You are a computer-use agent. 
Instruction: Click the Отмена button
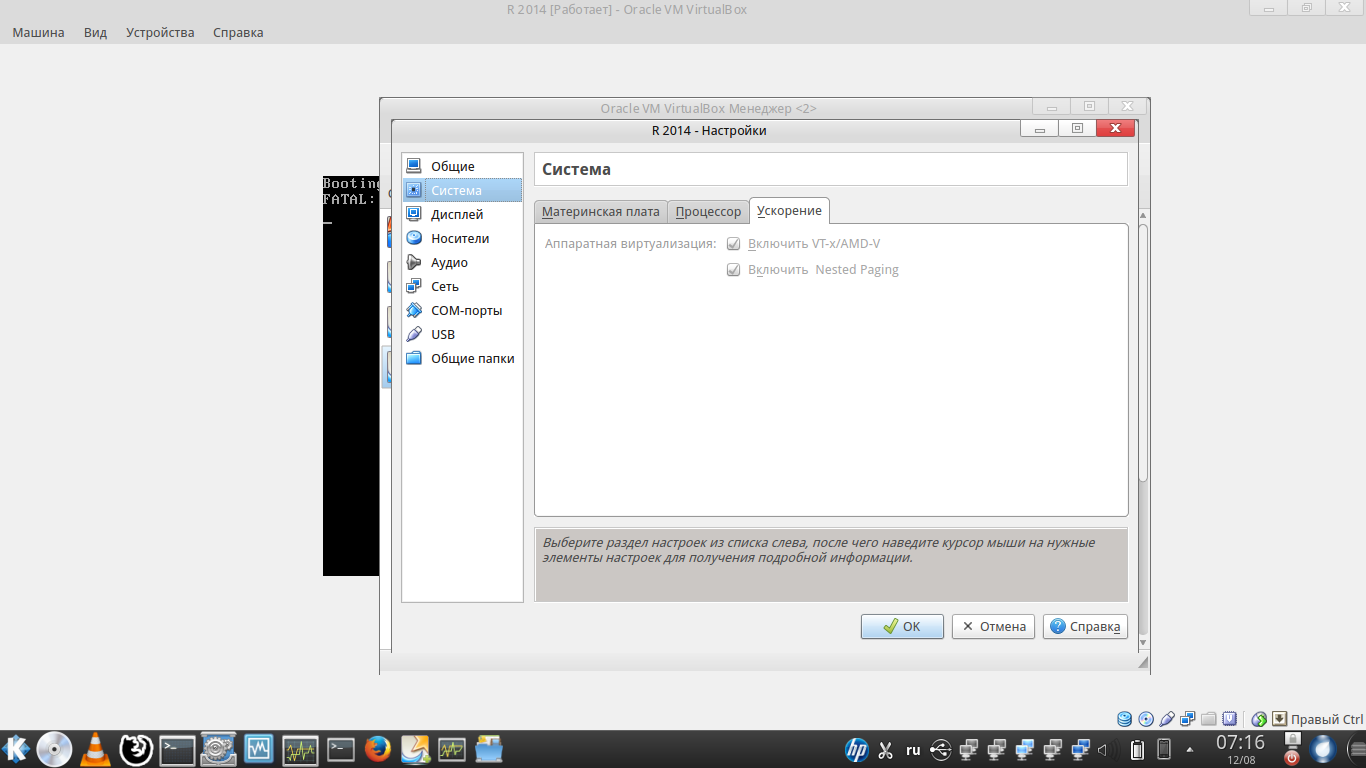(993, 626)
